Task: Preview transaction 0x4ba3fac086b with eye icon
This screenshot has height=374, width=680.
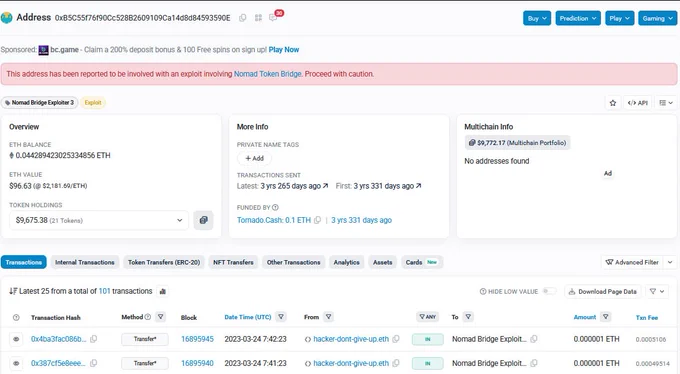Action: [16, 339]
